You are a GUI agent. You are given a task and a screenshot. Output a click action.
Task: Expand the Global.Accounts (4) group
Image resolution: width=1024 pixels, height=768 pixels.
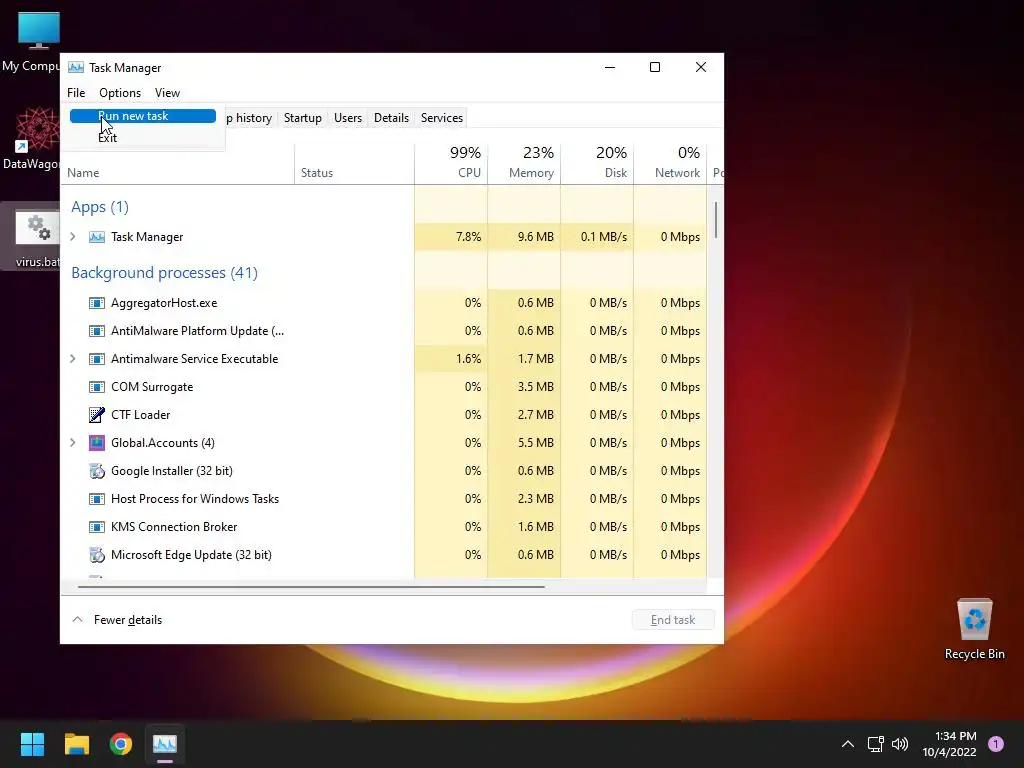[73, 443]
